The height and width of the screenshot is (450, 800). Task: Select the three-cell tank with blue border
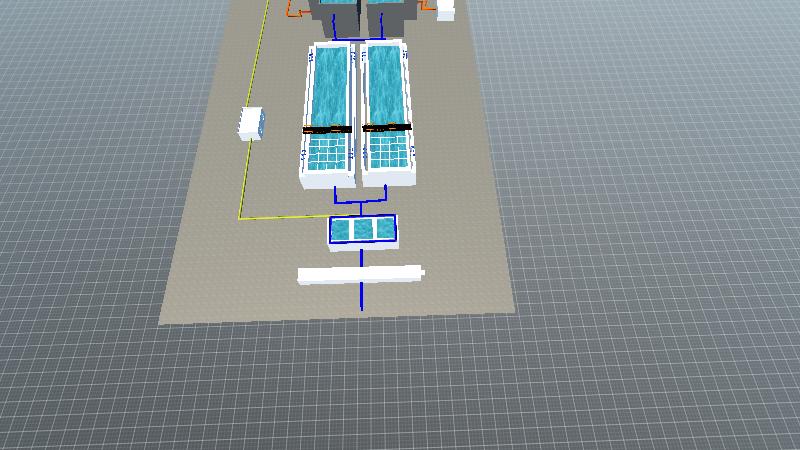pyautogui.click(x=363, y=231)
